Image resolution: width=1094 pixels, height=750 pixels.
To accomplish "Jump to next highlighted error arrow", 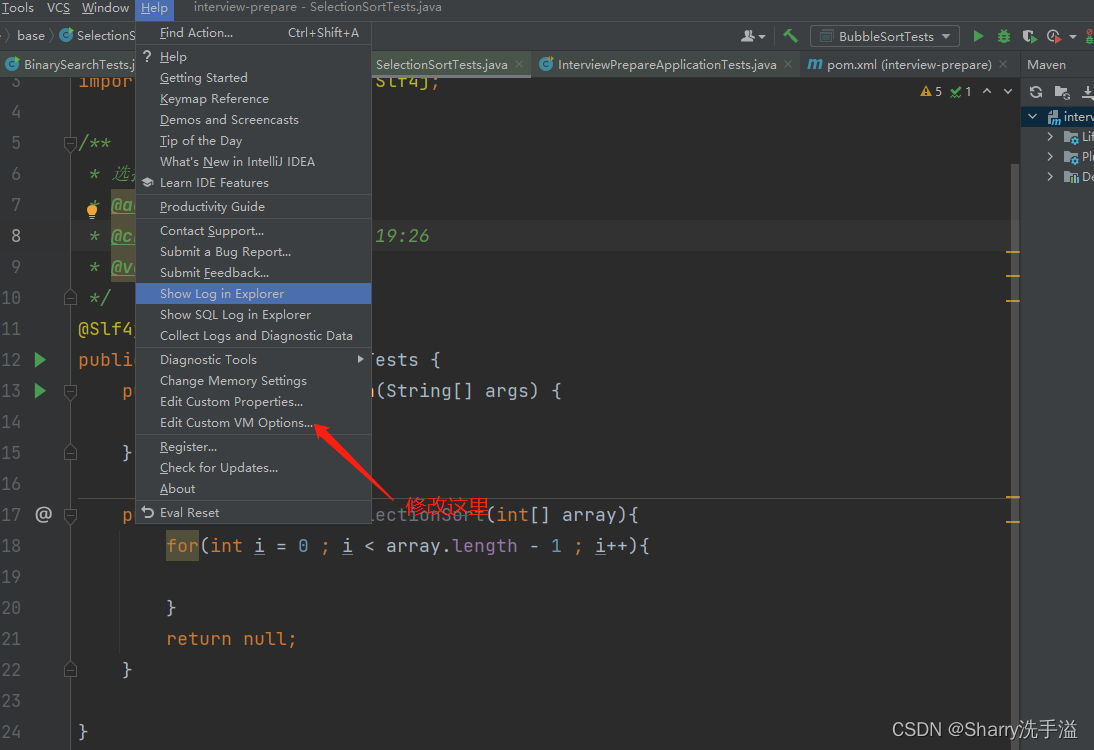I will click(x=1007, y=91).
